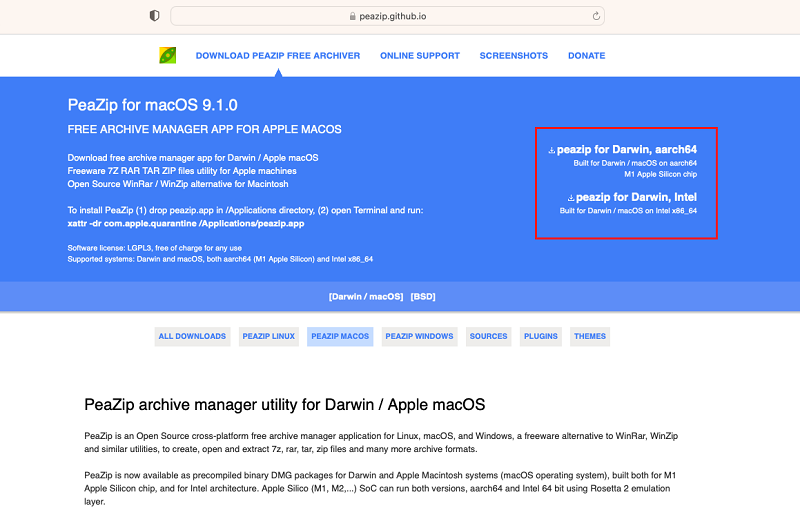Click the PeaZip green pea logo

click(x=168, y=55)
